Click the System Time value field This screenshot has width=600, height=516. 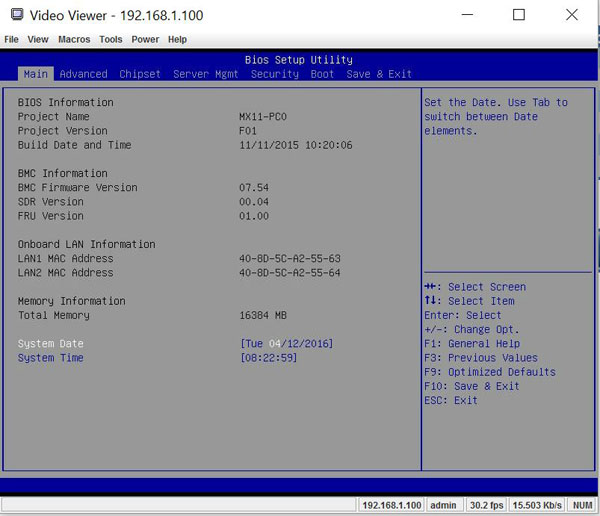click(269, 358)
